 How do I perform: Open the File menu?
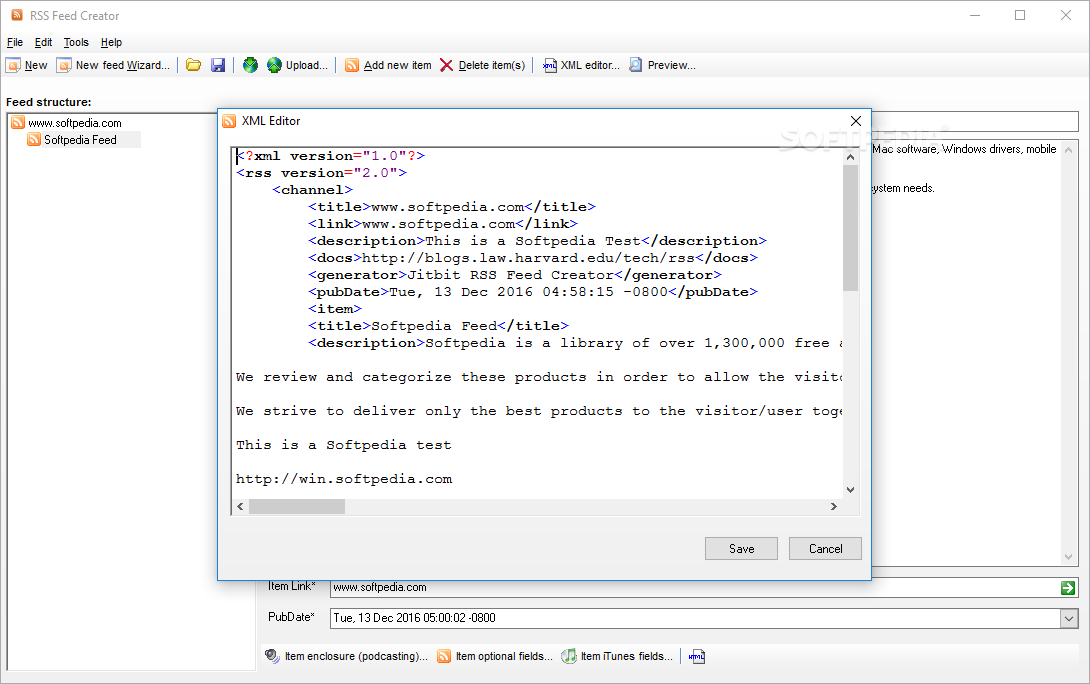point(15,42)
